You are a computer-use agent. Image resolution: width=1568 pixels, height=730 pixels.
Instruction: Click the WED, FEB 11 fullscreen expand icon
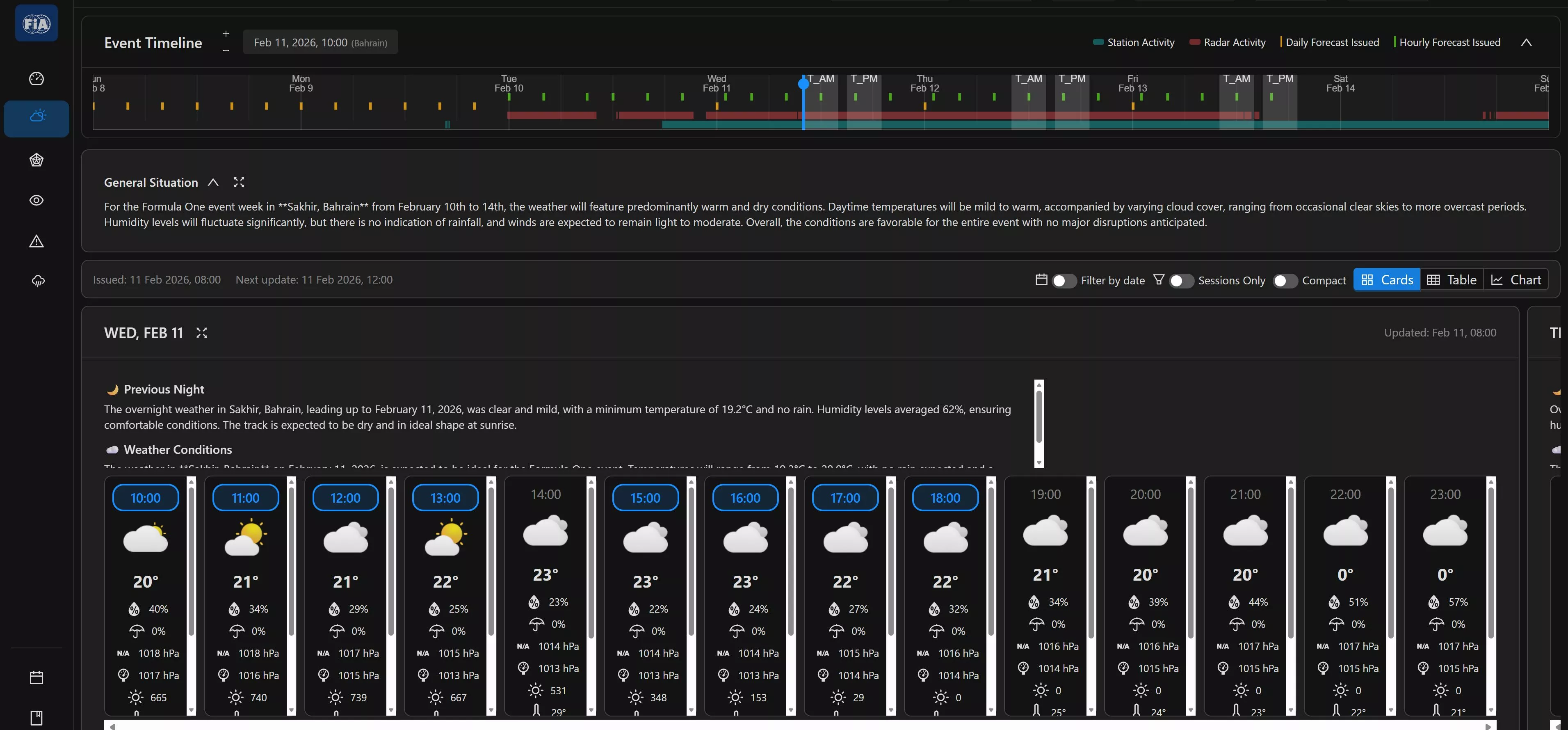pyautogui.click(x=201, y=332)
